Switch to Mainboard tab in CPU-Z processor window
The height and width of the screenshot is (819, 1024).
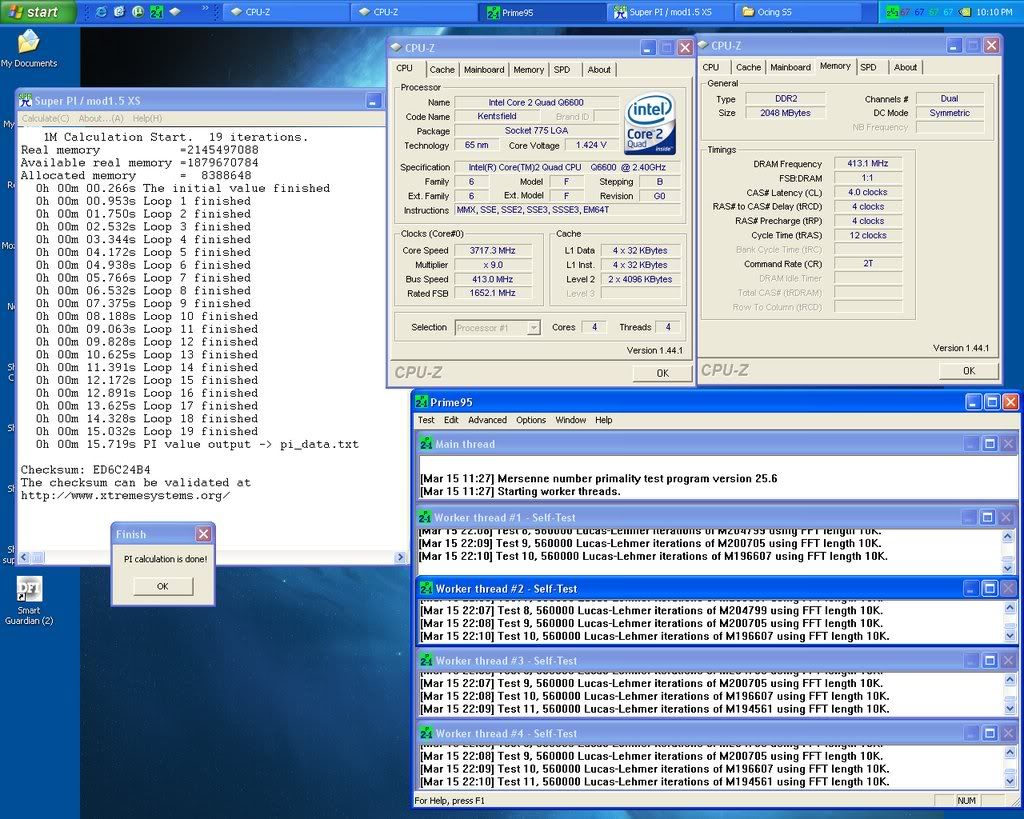pos(484,69)
